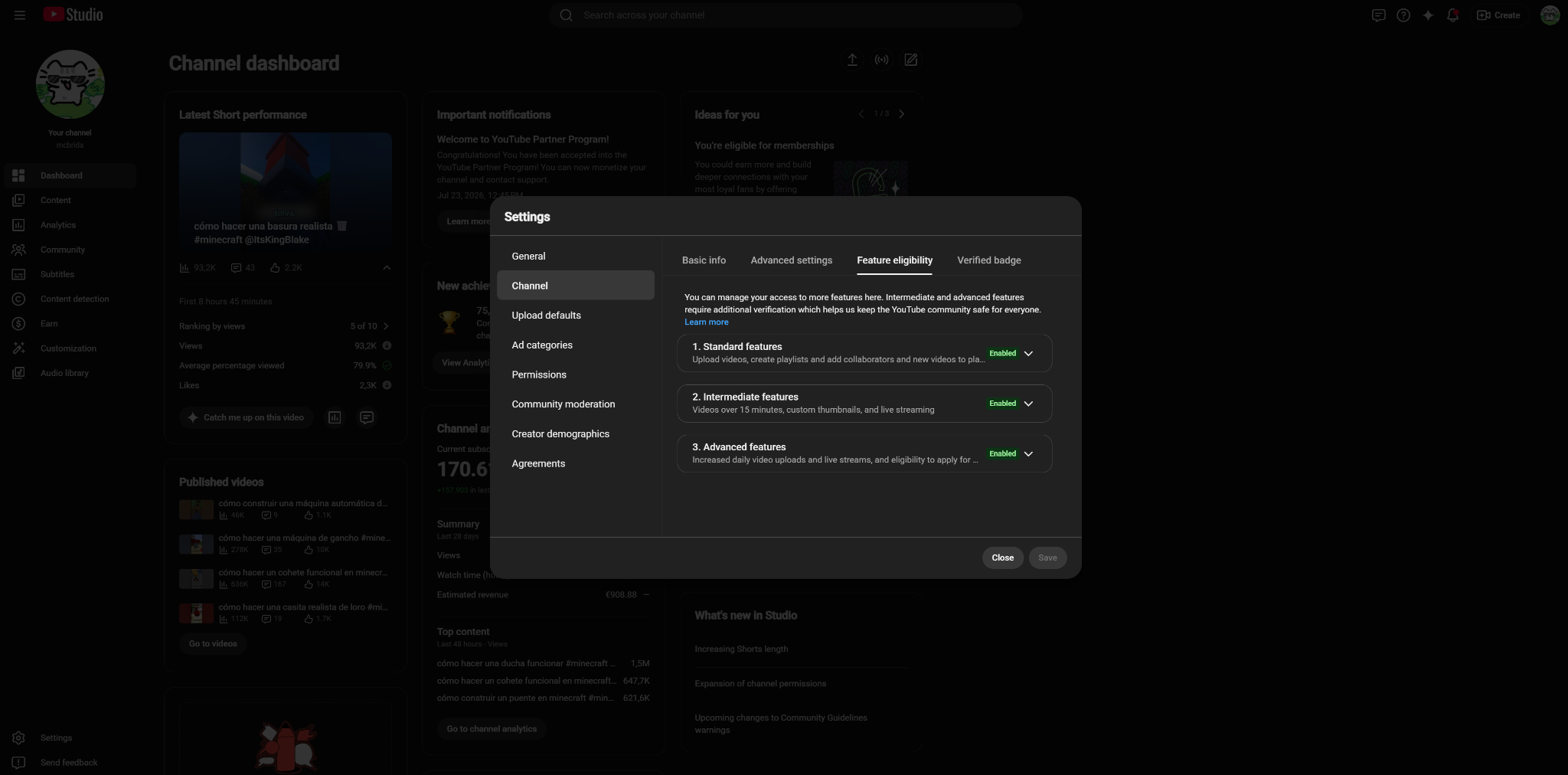
Task: Open Content detection in the sidebar
Action: click(70, 299)
